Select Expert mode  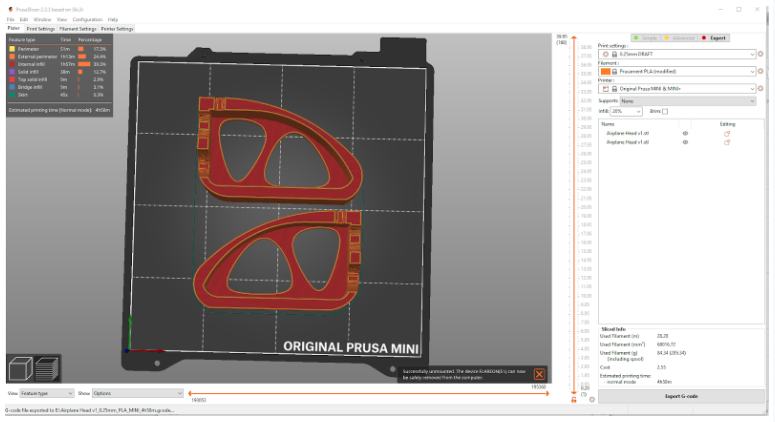click(x=714, y=38)
